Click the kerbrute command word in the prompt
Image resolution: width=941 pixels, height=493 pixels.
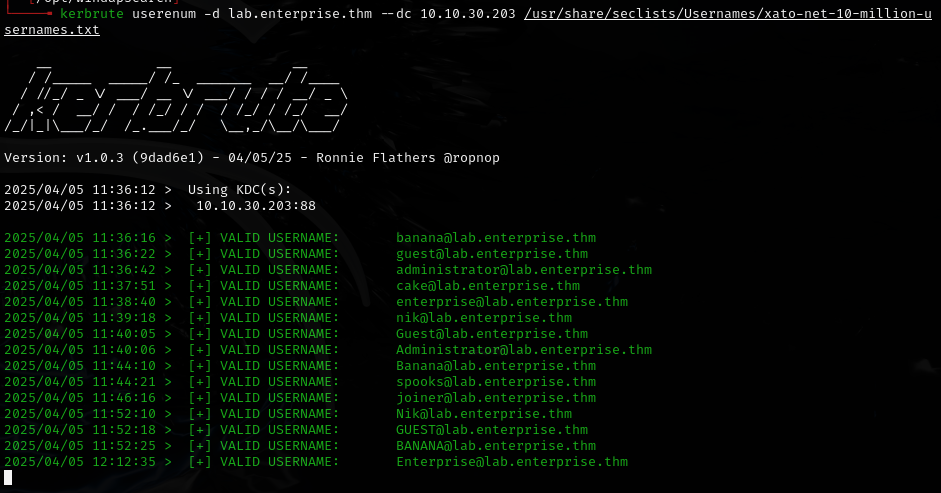[92, 13]
